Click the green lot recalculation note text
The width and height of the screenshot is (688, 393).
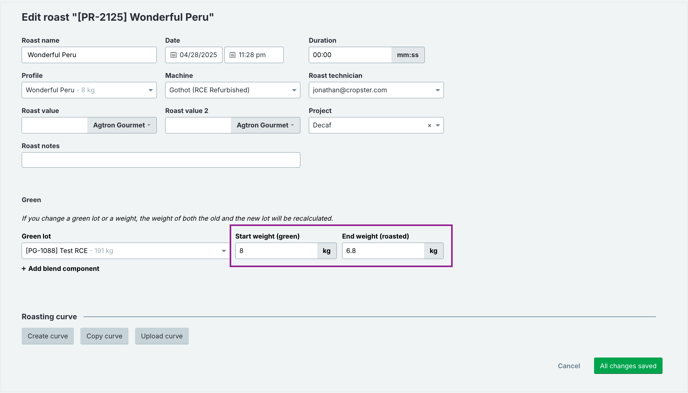pos(177,218)
